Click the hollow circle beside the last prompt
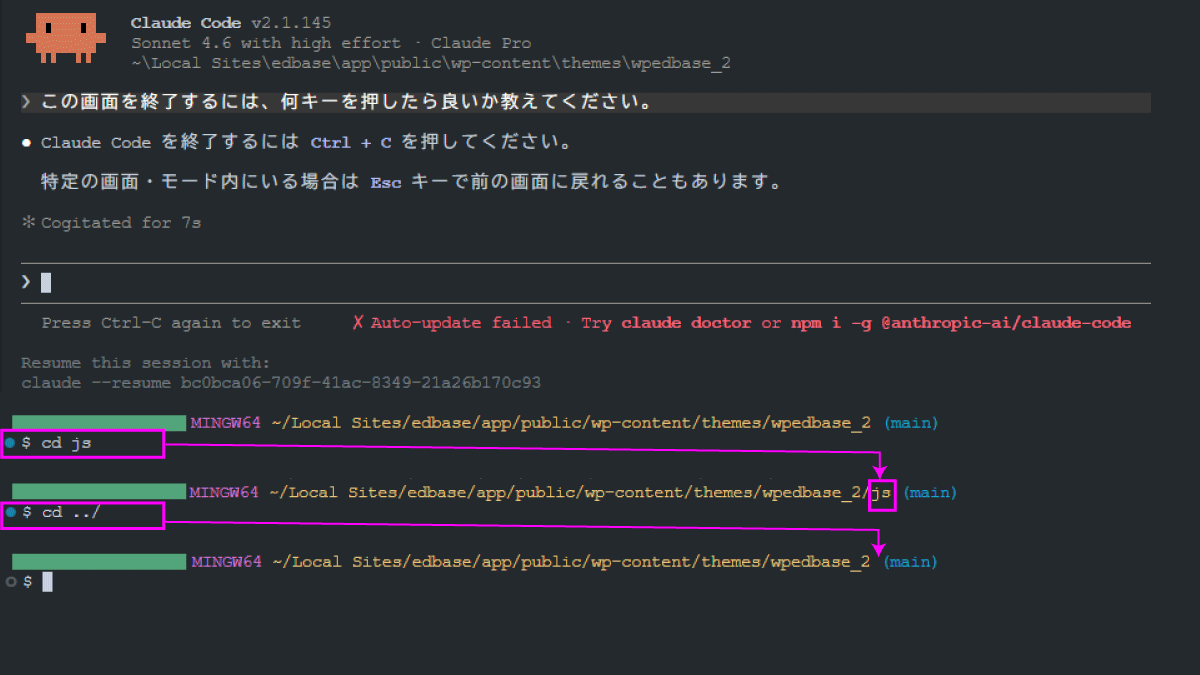Image resolution: width=1200 pixels, height=675 pixels. (10, 581)
